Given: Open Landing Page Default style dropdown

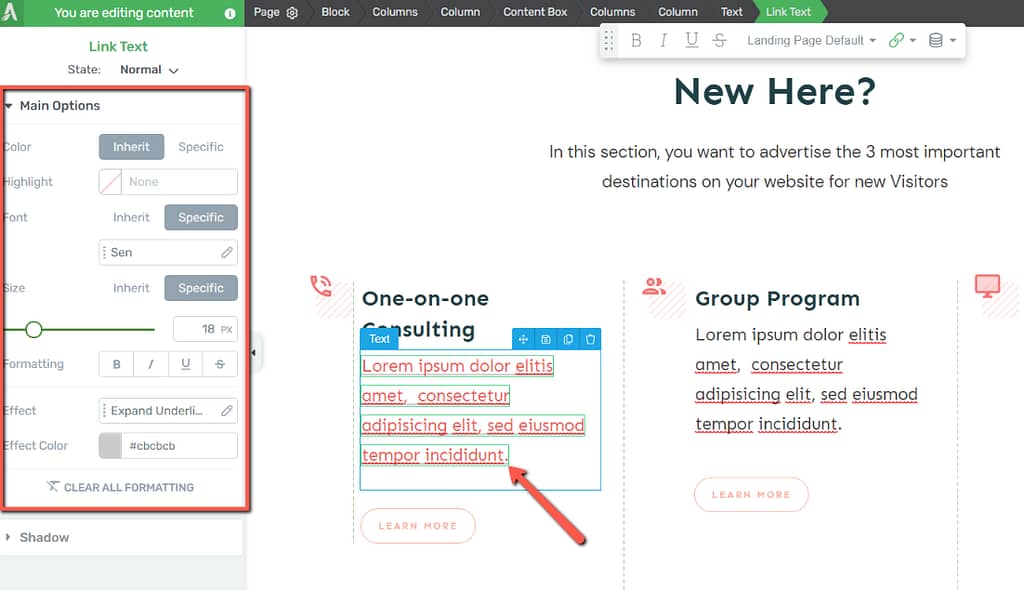Looking at the screenshot, I should 811,41.
